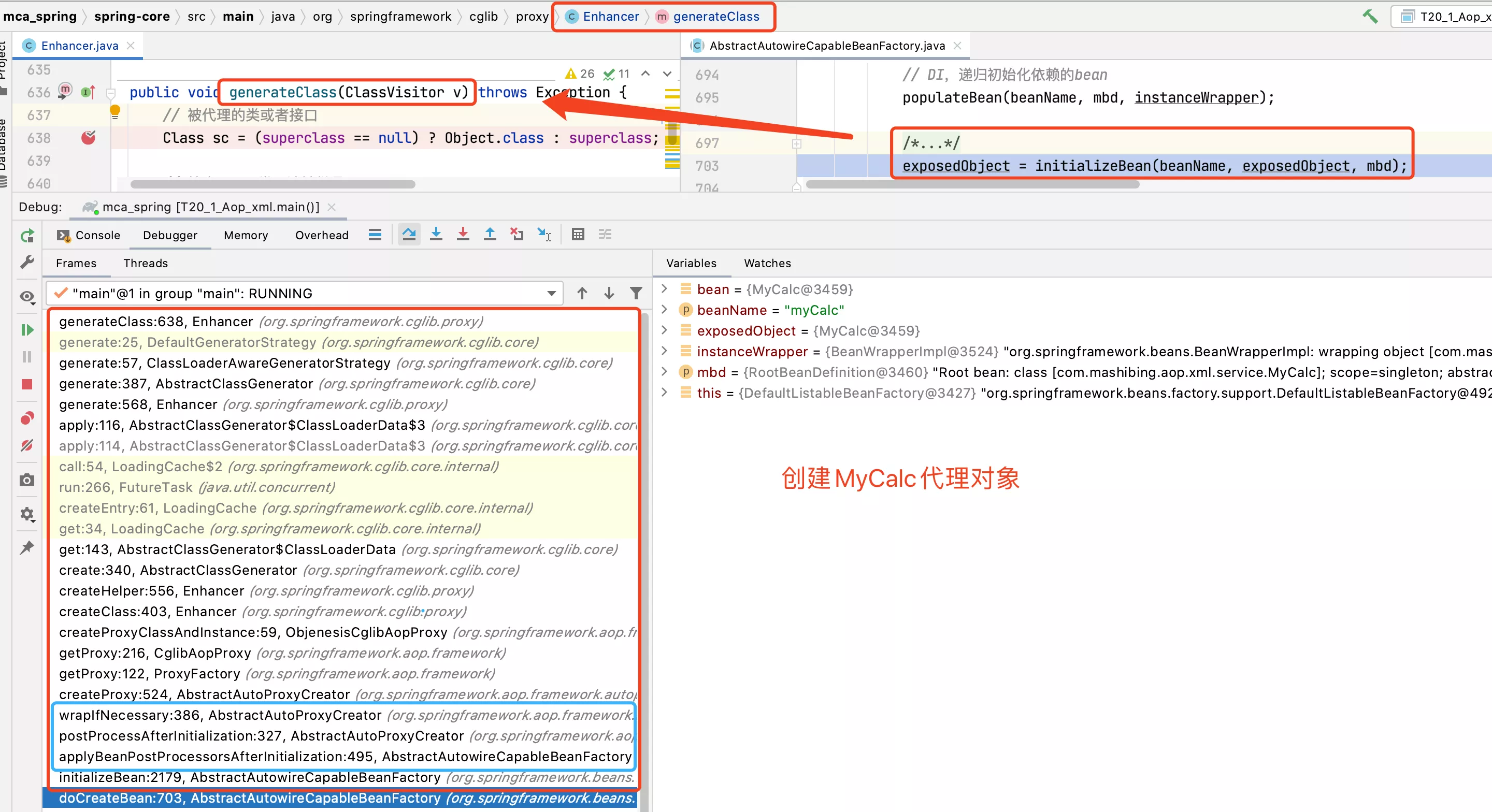Click Run to Cursor icon
Viewport: 1492px width, 812px height.
click(544, 235)
